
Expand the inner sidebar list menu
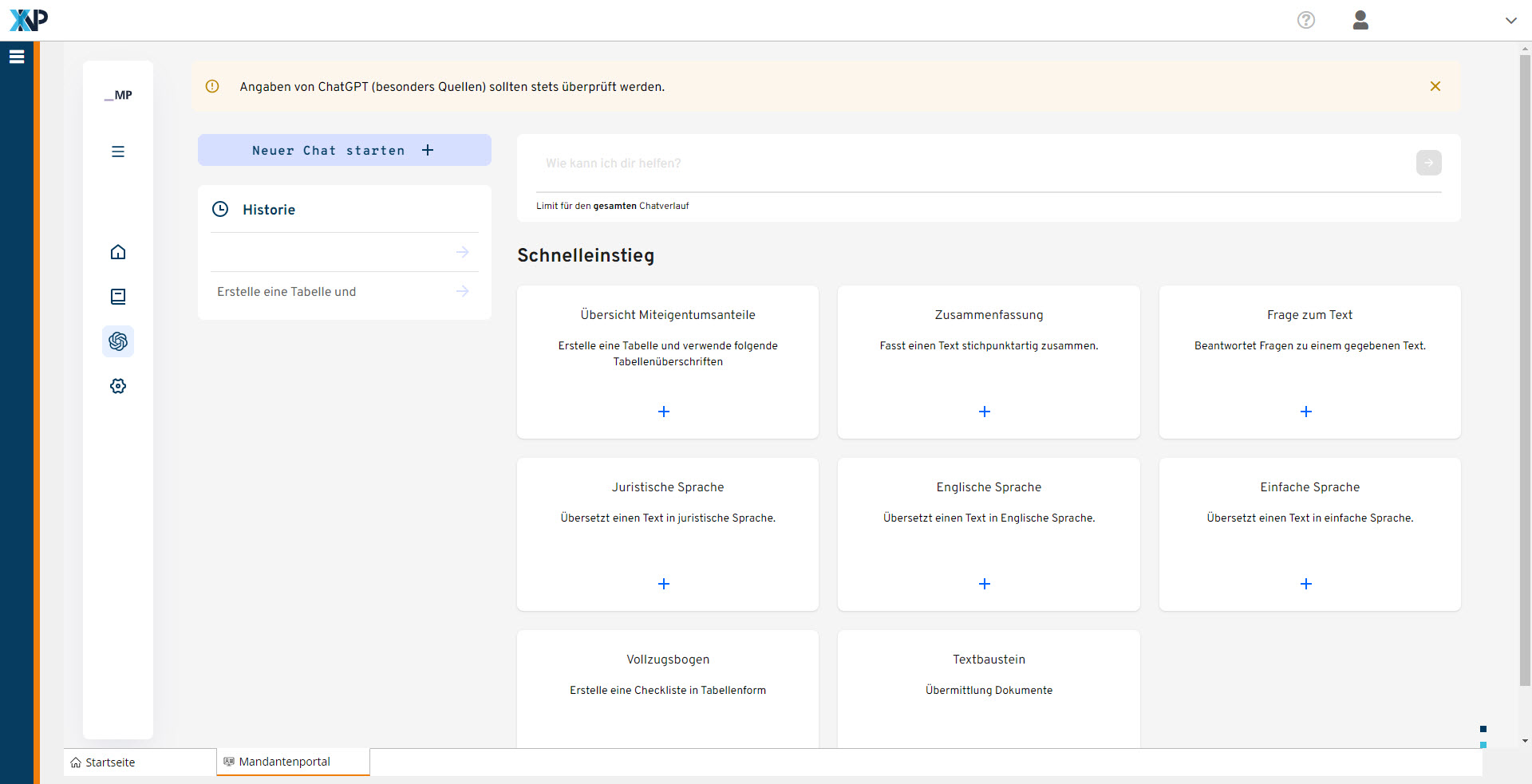[x=118, y=152]
